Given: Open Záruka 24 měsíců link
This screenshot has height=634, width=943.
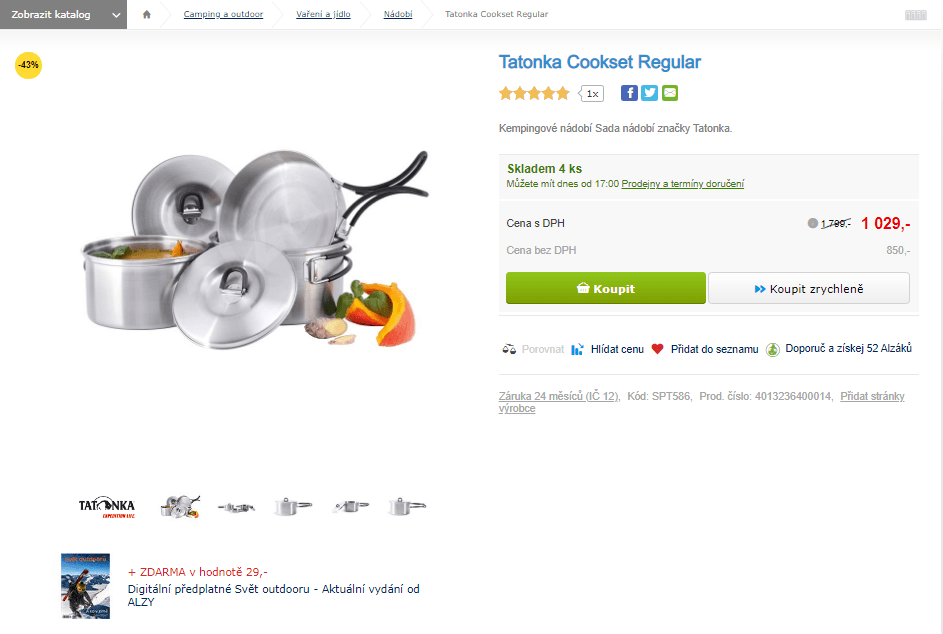Looking at the screenshot, I should (x=559, y=396).
